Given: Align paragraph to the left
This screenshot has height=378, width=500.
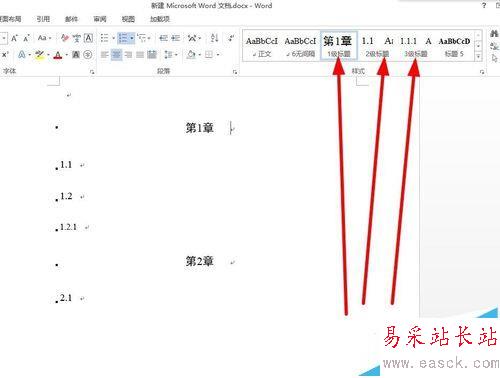Looking at the screenshot, I should [105, 54].
